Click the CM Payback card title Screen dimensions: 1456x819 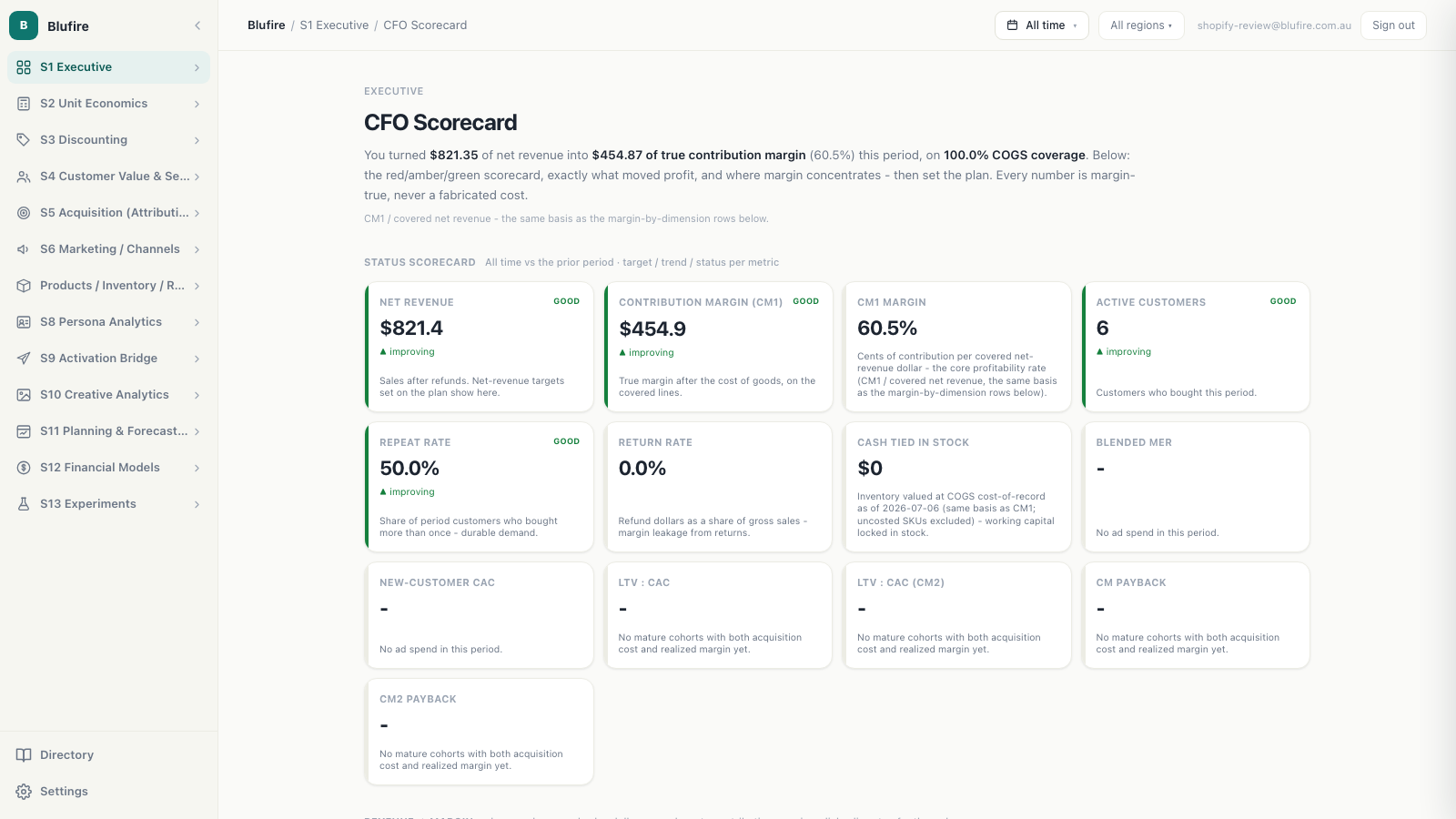pyautogui.click(x=1131, y=582)
